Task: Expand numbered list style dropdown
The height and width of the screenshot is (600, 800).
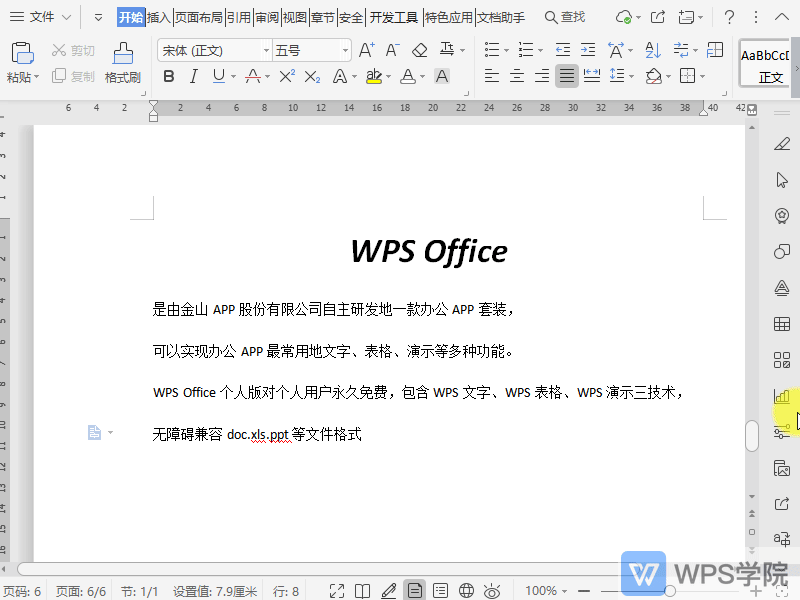Action: click(540, 51)
